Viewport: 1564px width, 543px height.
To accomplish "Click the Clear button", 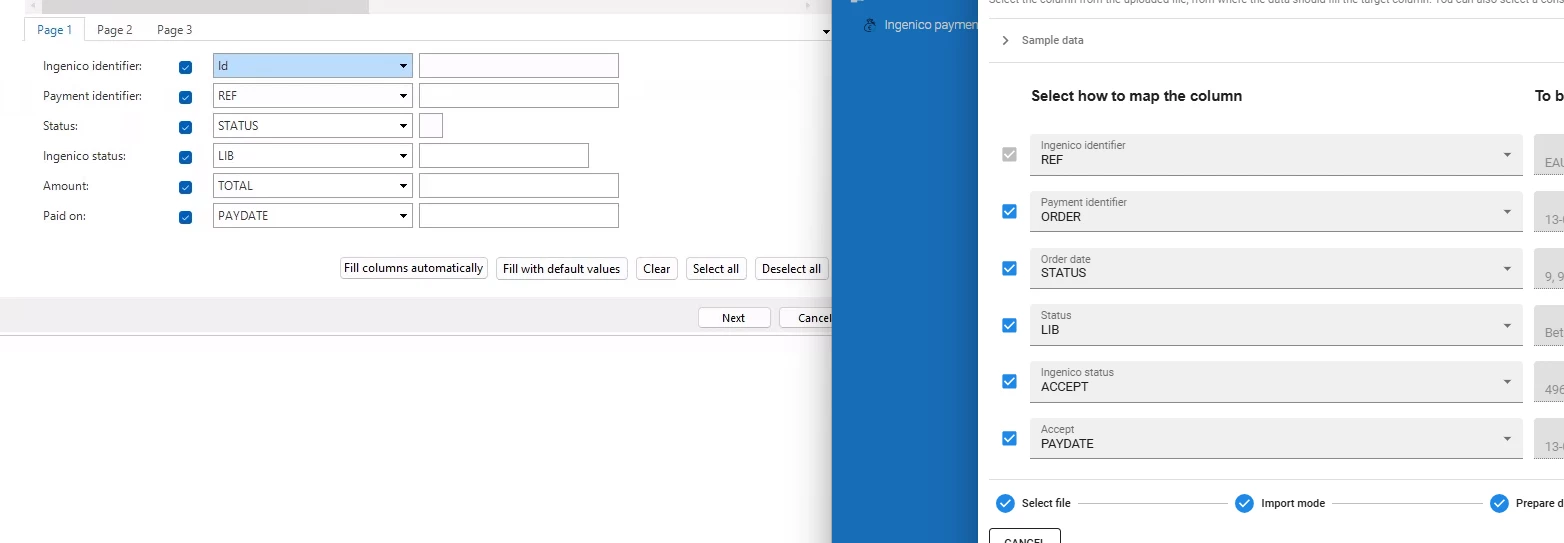I will (x=657, y=268).
